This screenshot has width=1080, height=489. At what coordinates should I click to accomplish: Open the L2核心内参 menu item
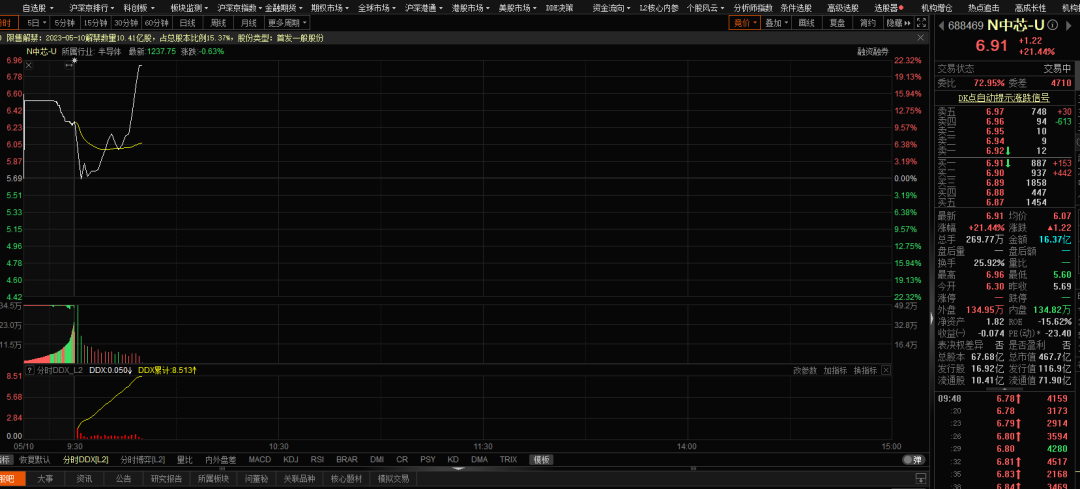tap(658, 8)
